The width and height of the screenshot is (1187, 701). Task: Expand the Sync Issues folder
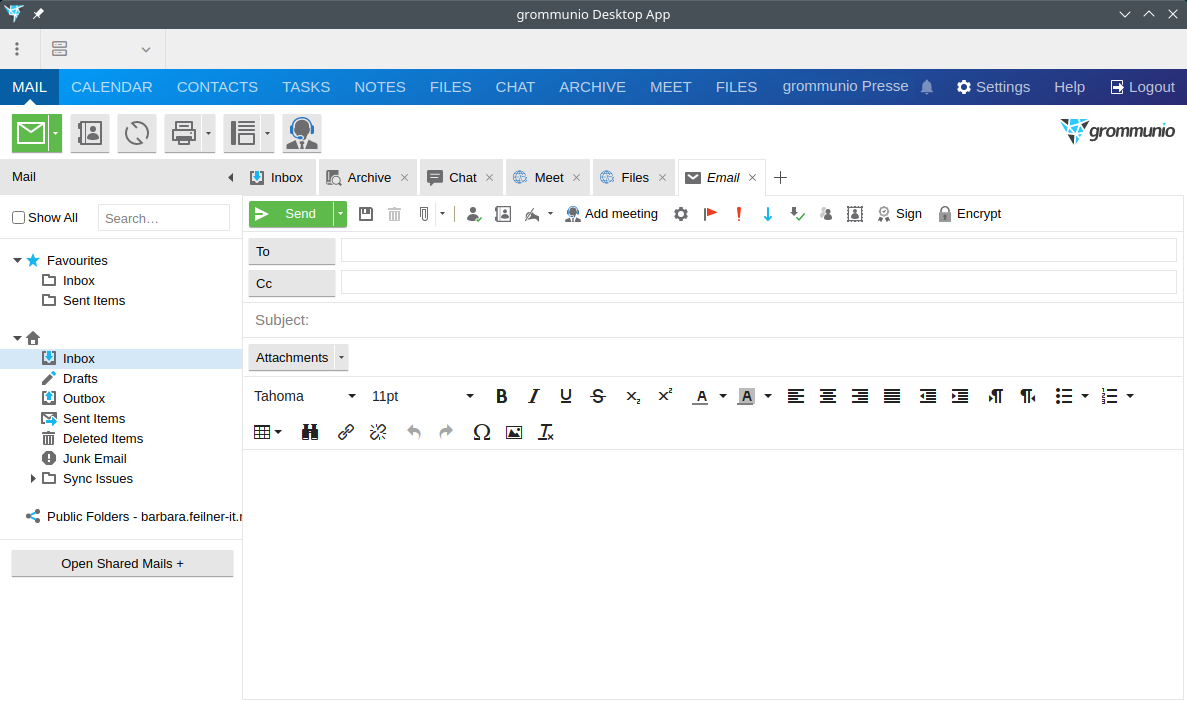tap(33, 478)
